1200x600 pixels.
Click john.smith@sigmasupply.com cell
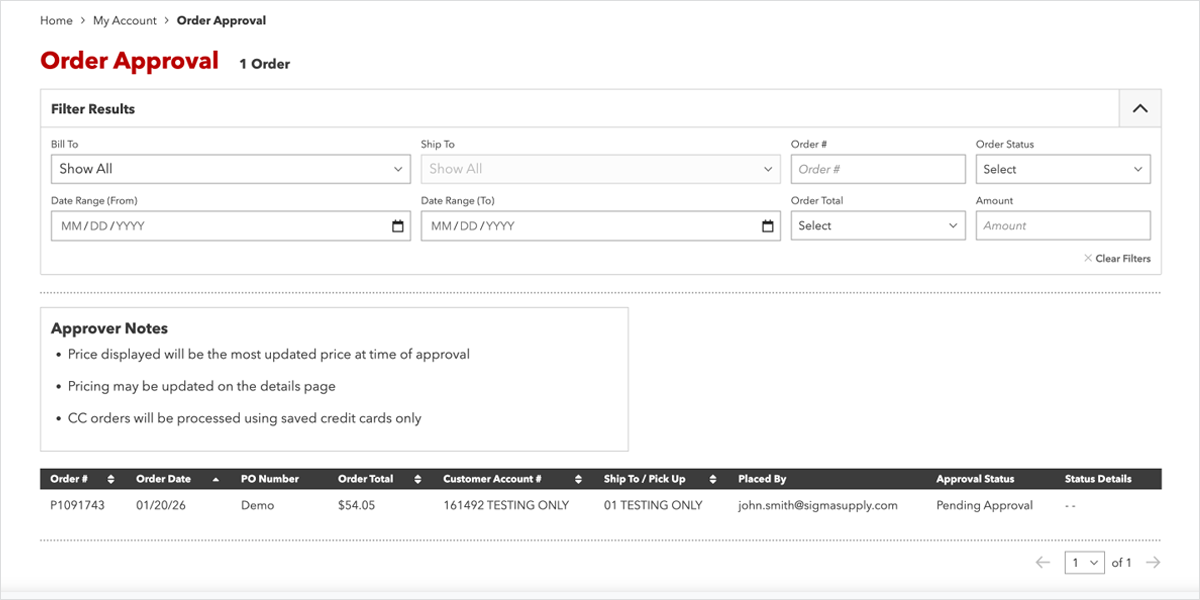coord(818,506)
